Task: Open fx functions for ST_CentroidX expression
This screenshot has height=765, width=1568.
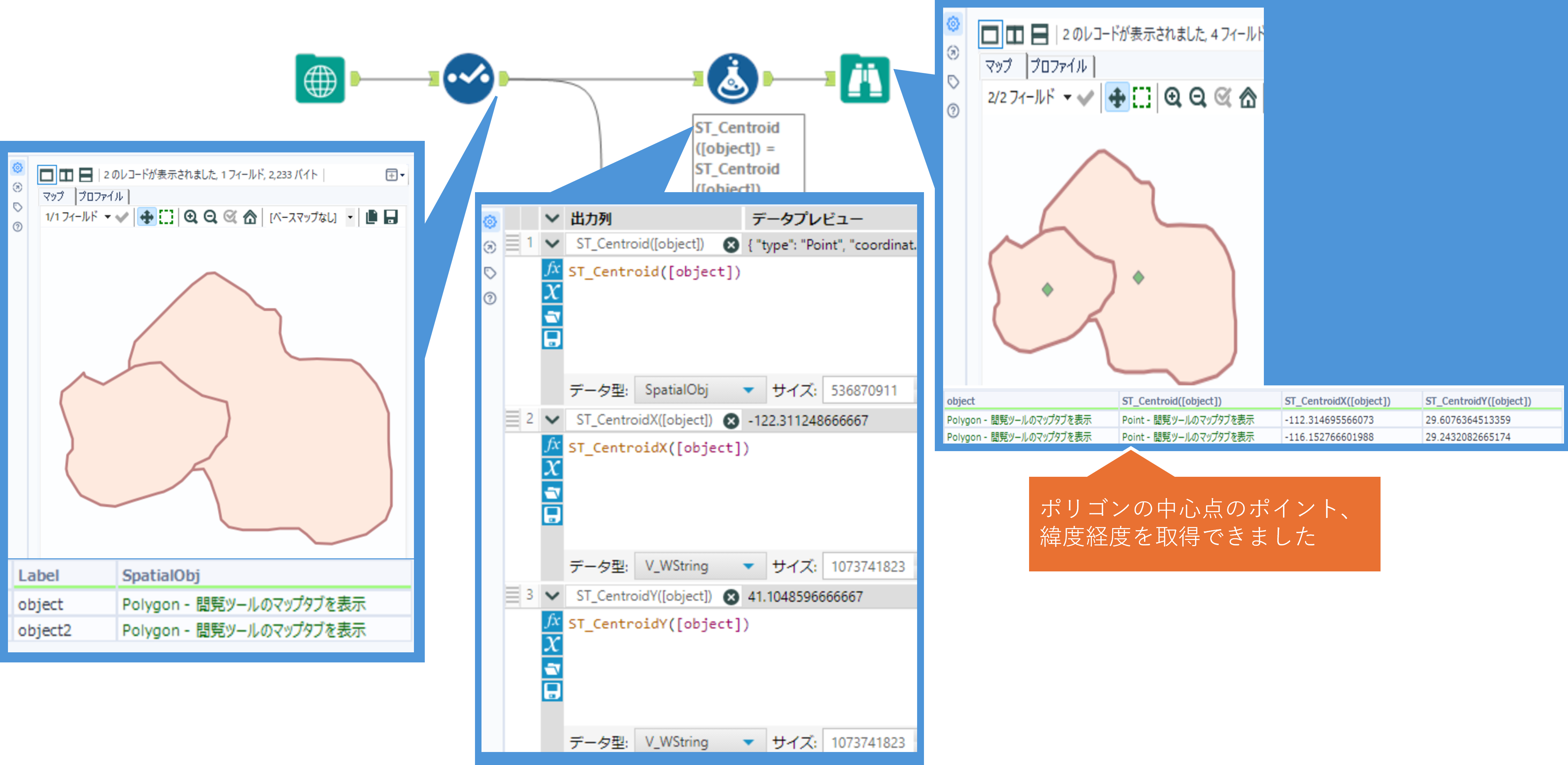Action: pos(552,445)
